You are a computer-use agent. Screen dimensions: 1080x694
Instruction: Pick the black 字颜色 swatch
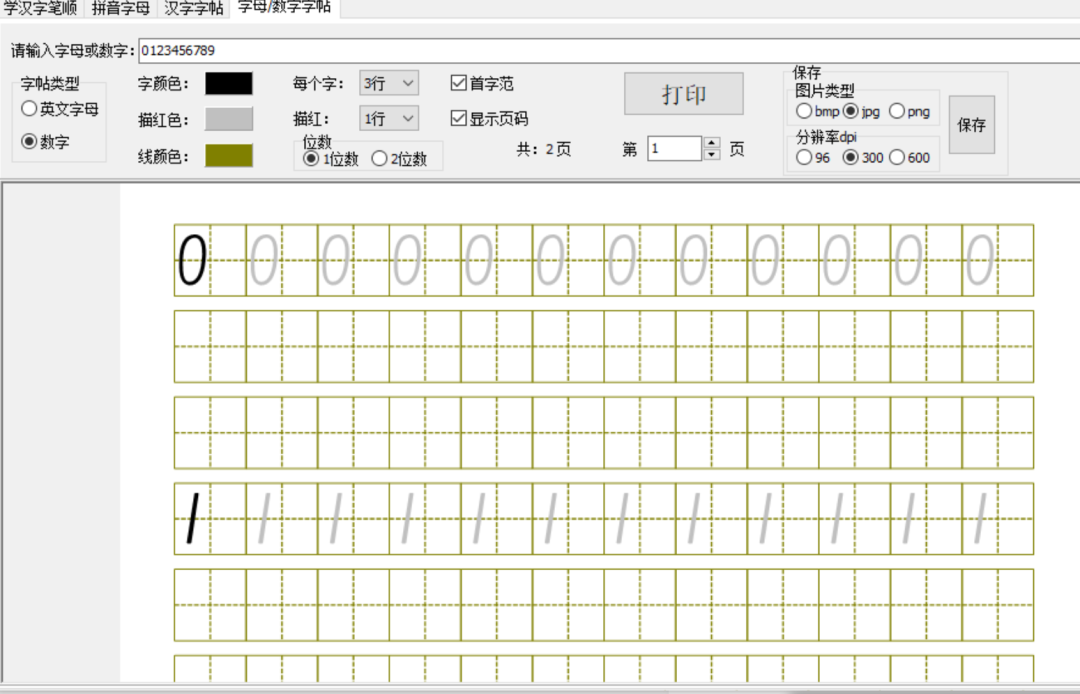click(x=229, y=83)
